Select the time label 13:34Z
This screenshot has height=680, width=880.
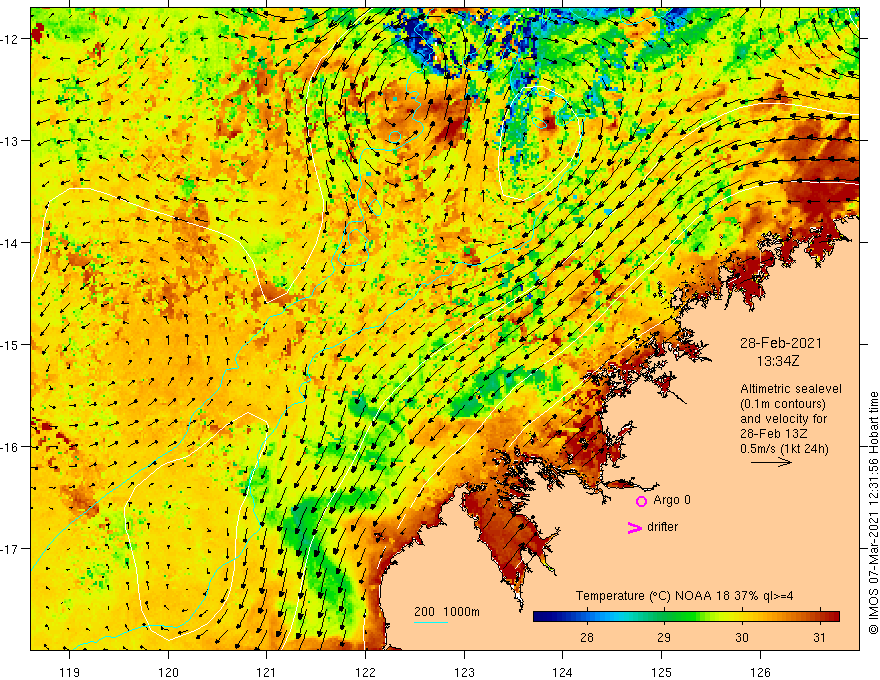coord(778,361)
